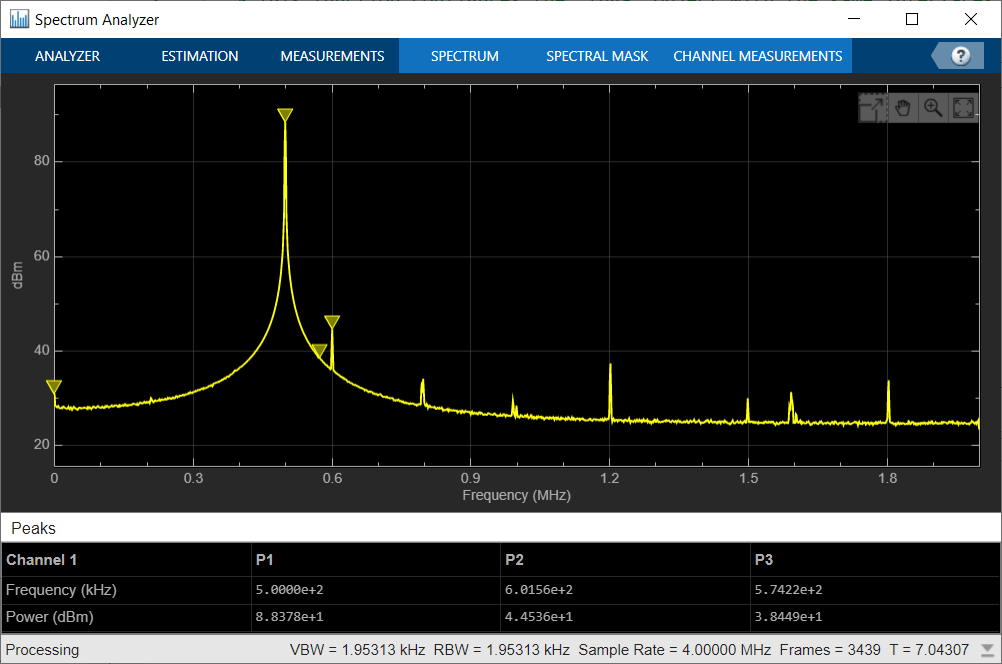Click the Power (dBm) row label
Viewport: 1002px width, 664px height.
[50, 617]
